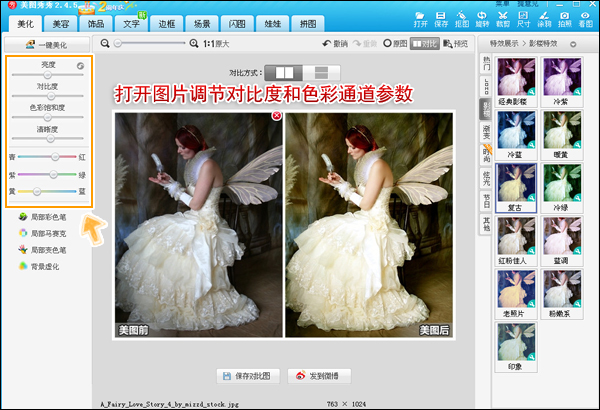Click the 撤销 (Undo) arrow icon
Screen dimensions: 600x410
point(334,44)
